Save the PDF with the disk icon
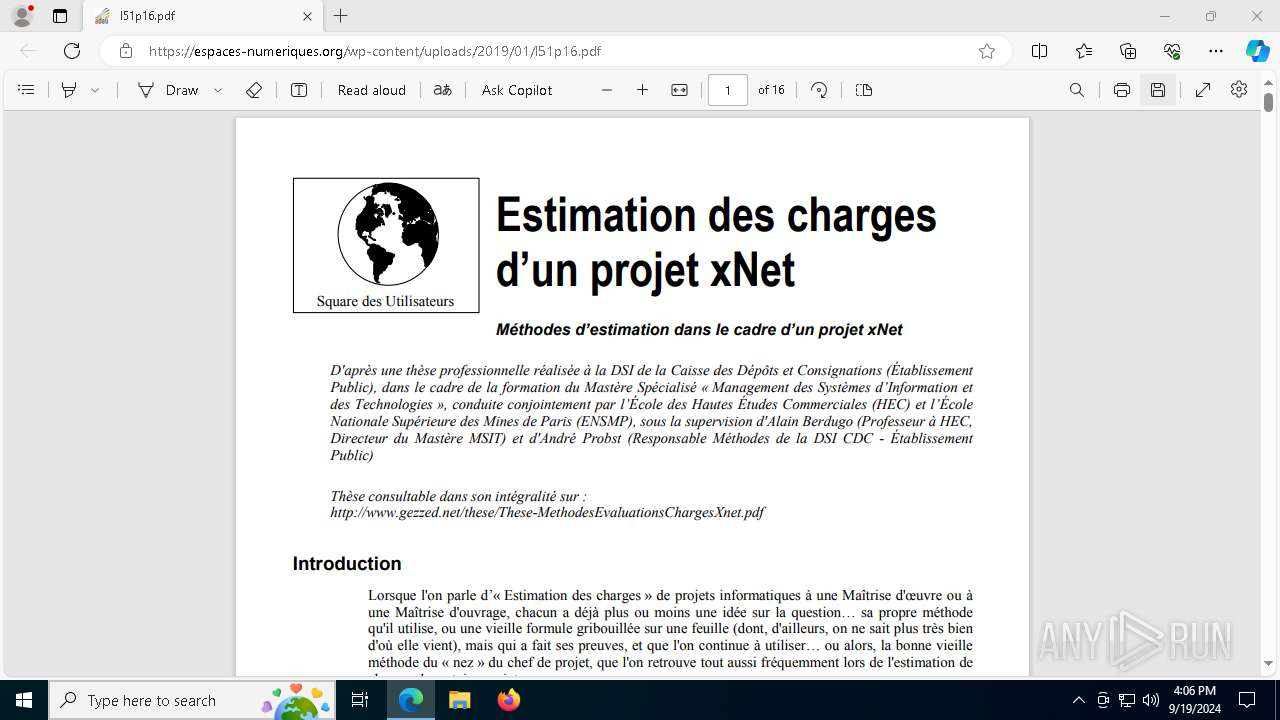The width and height of the screenshot is (1280, 720). [x=1158, y=90]
